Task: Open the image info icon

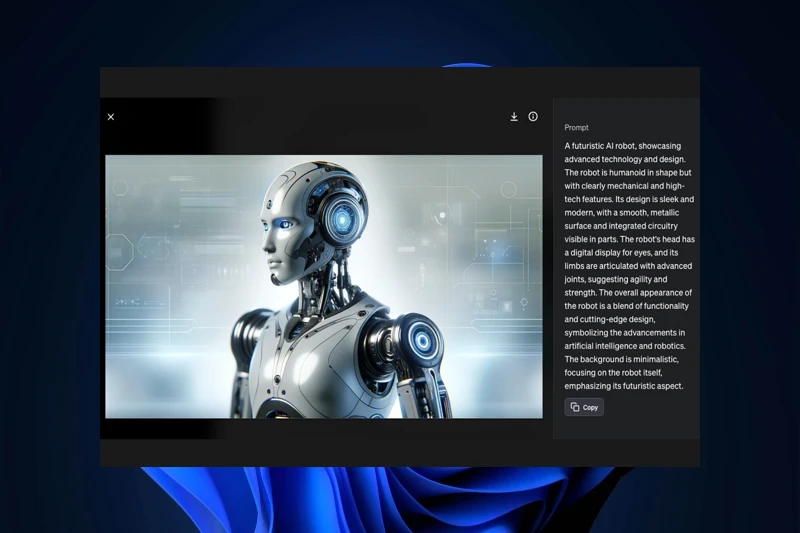Action: 533,117
